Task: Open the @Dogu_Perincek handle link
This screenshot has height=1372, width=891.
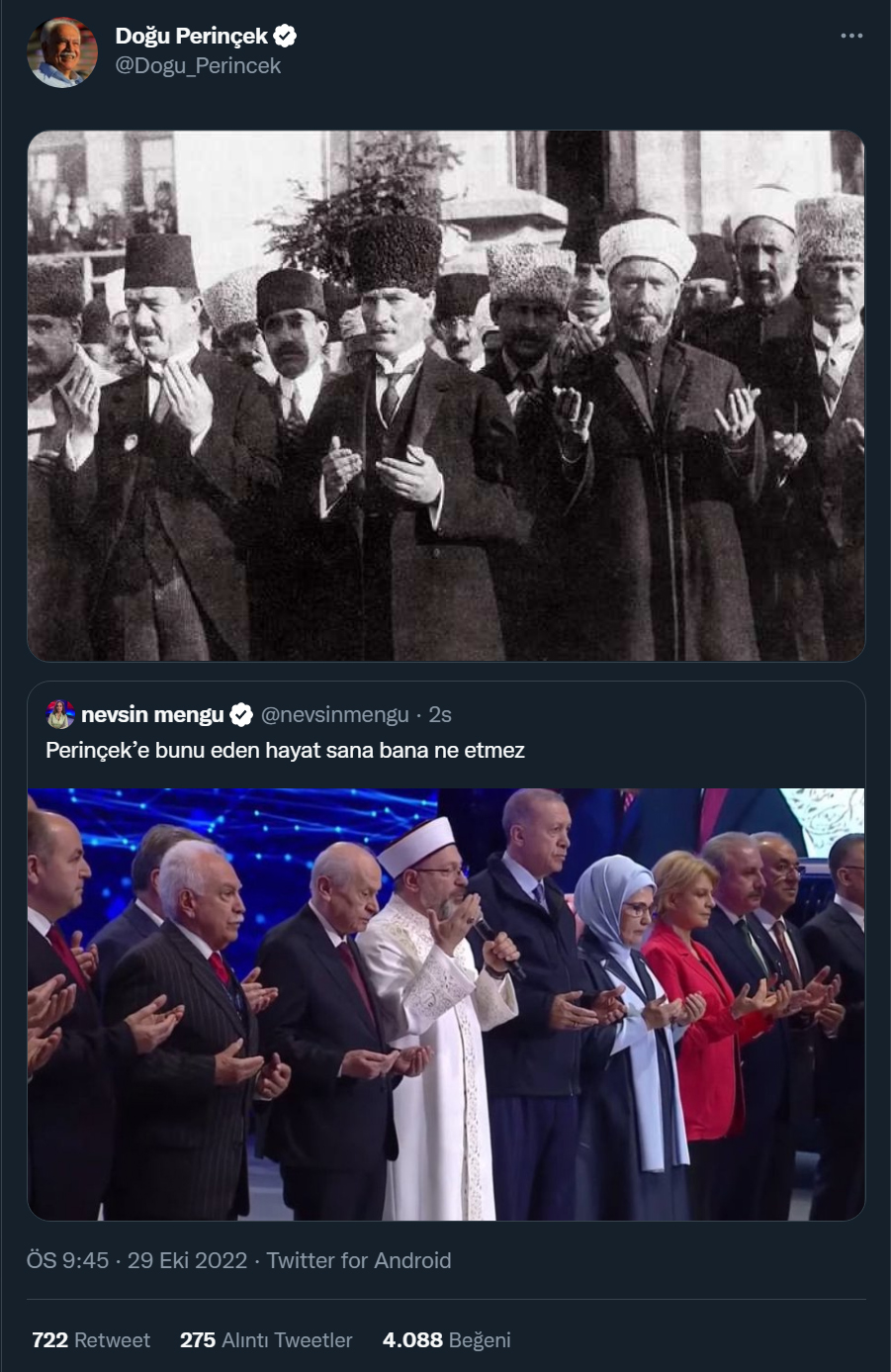Action: [198, 66]
